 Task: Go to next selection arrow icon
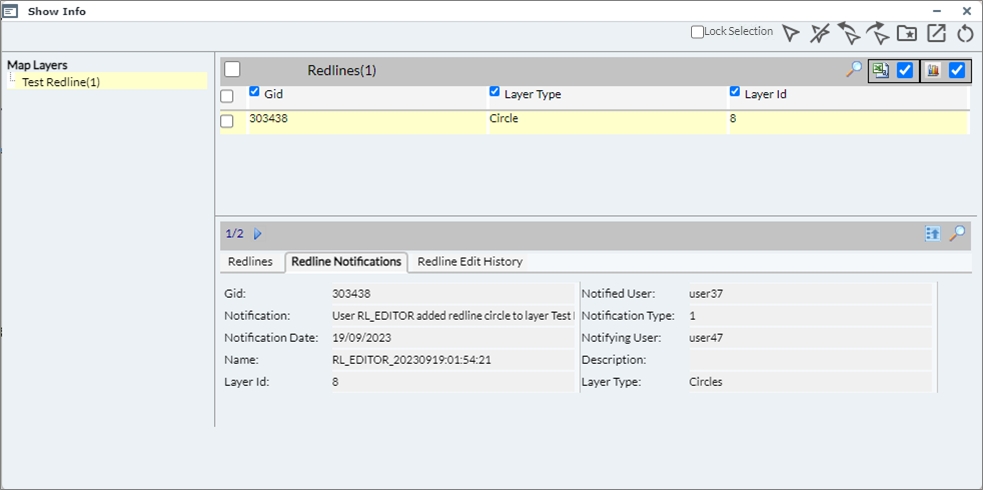pyautogui.click(x=878, y=34)
